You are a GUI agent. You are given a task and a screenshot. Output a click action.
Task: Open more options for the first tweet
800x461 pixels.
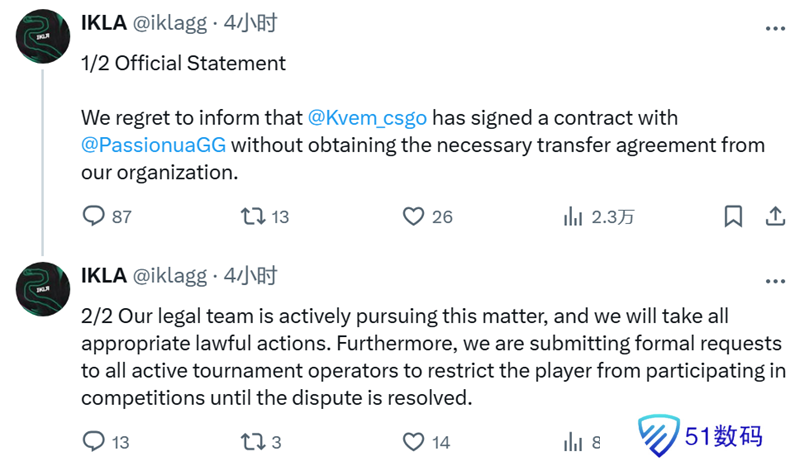[774, 23]
